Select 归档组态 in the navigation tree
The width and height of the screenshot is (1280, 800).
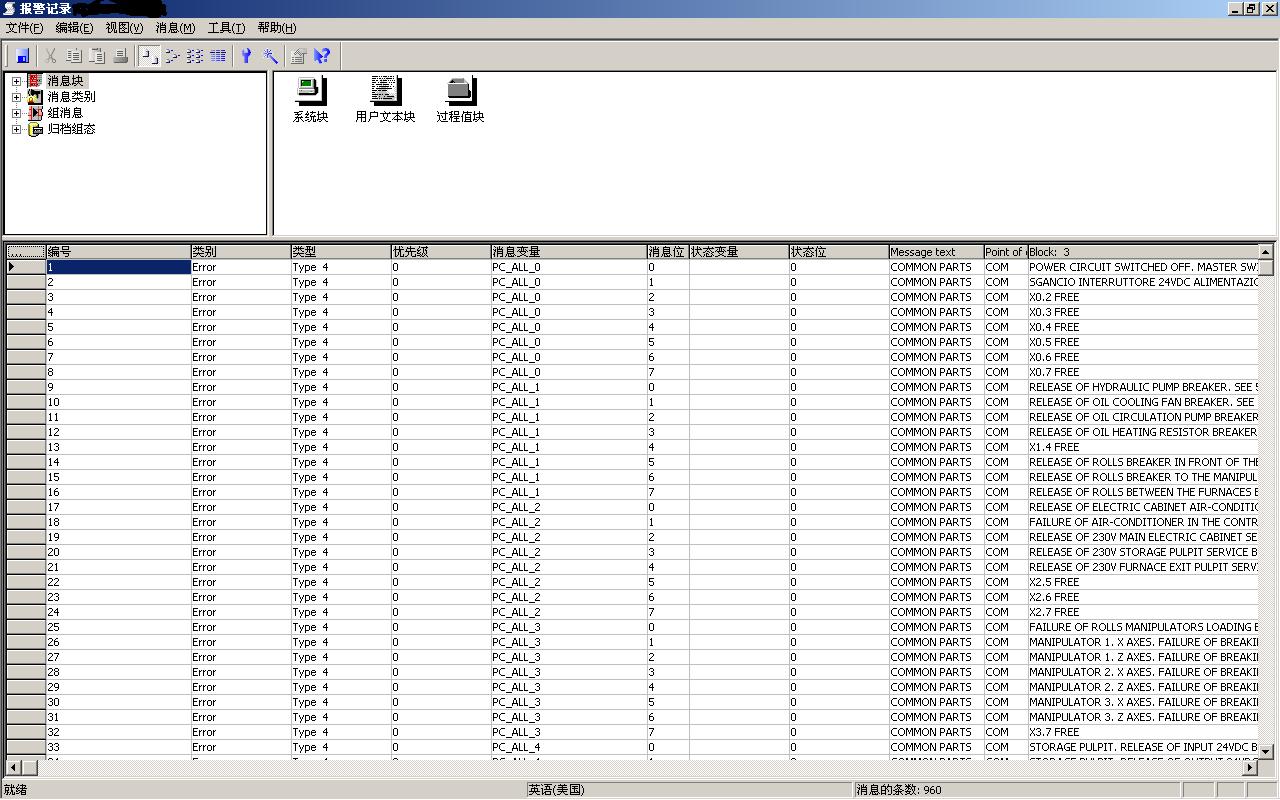(x=72, y=129)
